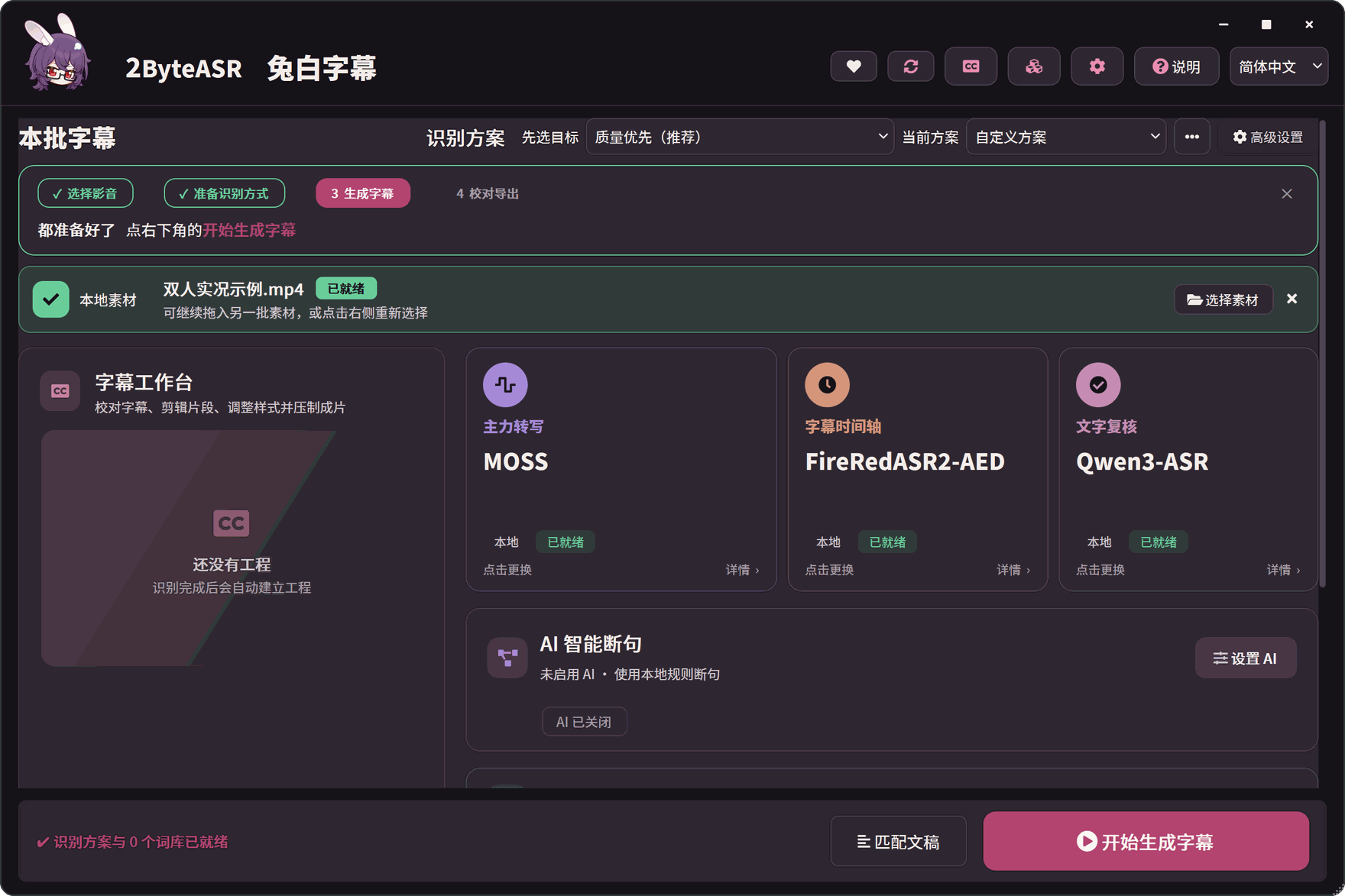Select step 4 校对导出

[x=488, y=193]
